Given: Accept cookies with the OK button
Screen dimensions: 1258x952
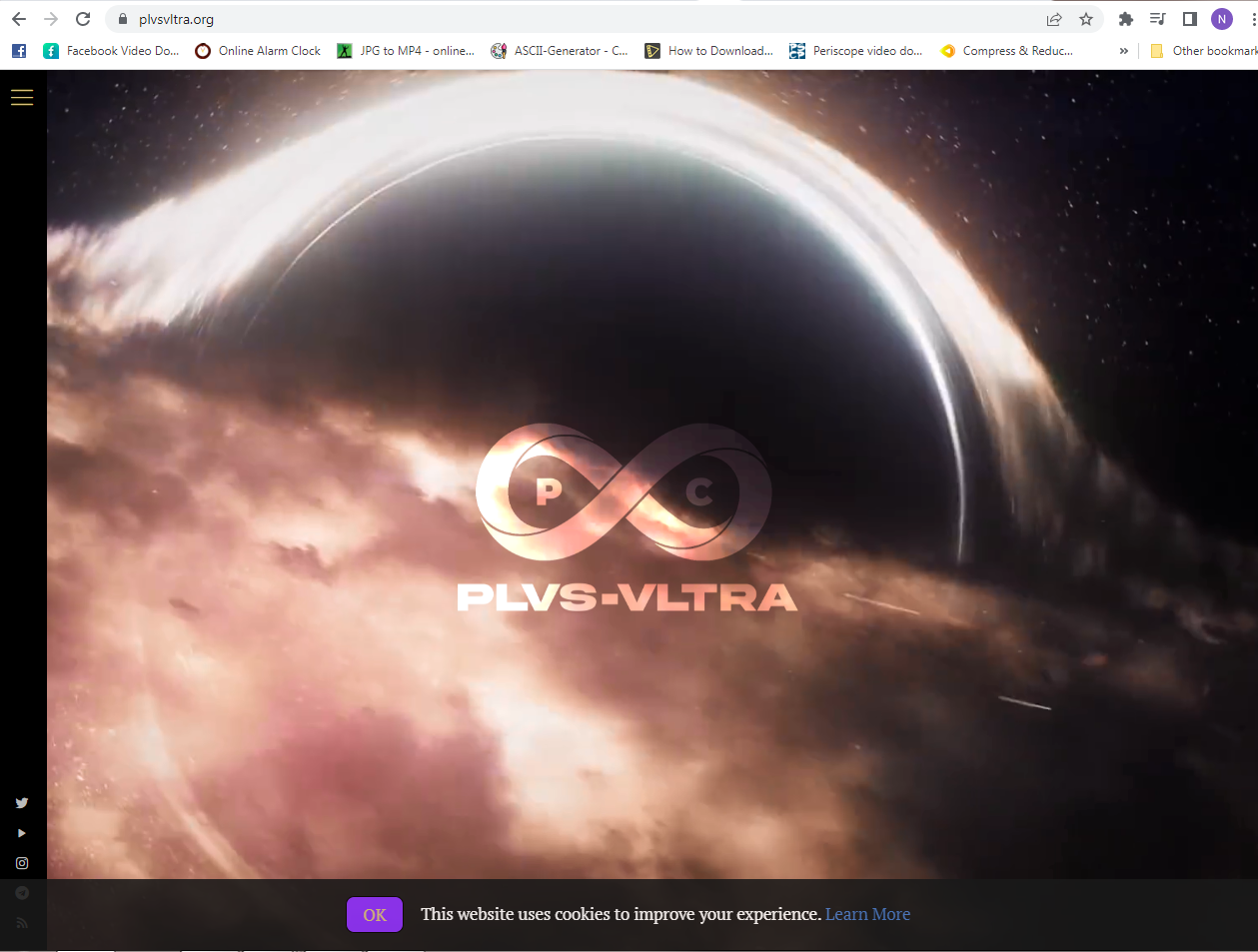Looking at the screenshot, I should click(375, 914).
